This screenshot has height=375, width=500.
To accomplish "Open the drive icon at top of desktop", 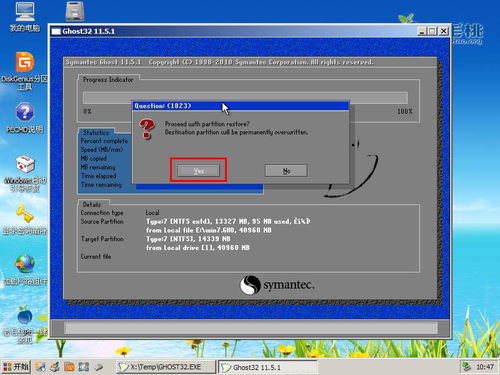I will tap(75, 11).
